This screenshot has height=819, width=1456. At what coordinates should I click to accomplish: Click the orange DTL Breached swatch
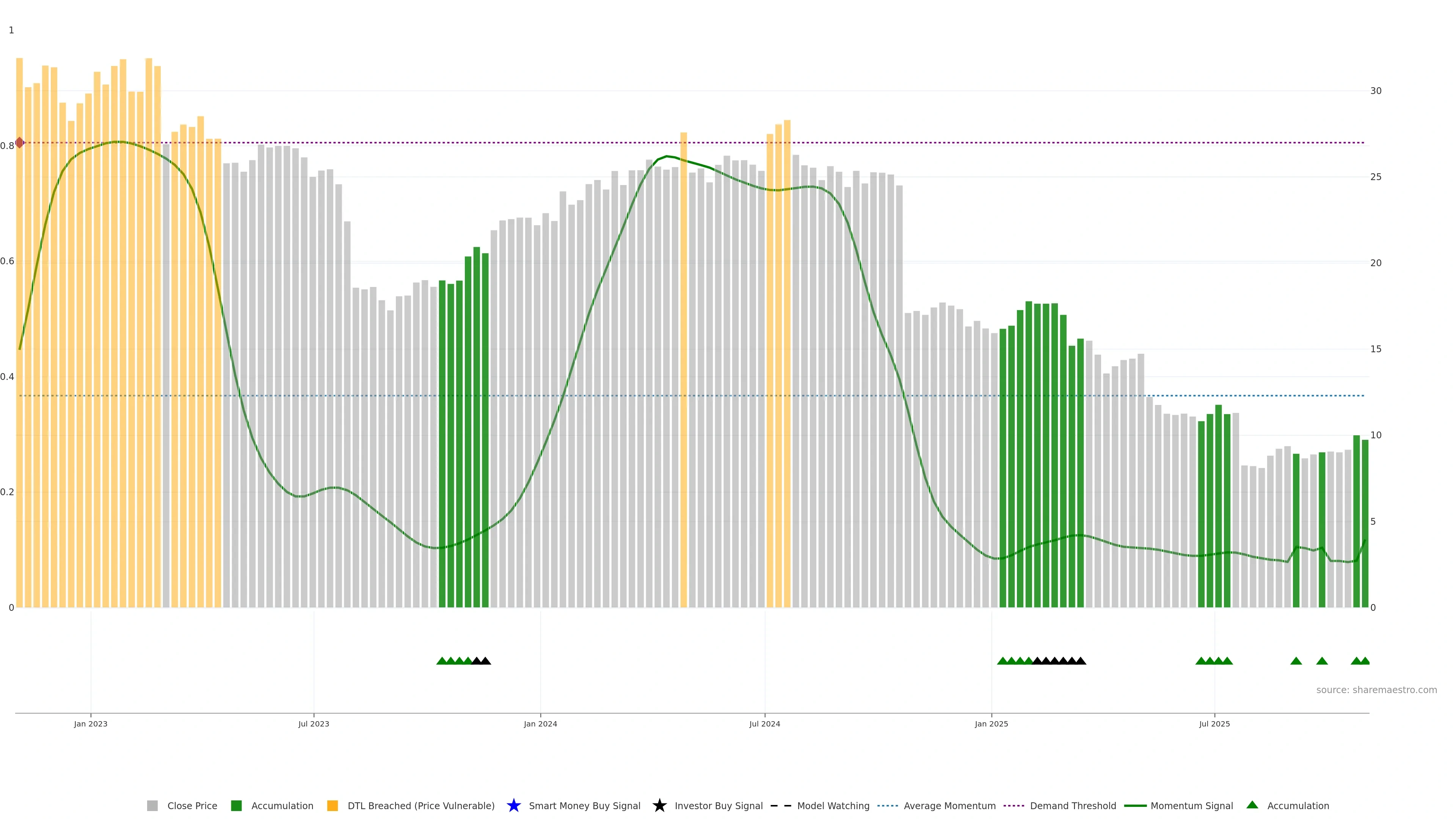click(x=333, y=805)
